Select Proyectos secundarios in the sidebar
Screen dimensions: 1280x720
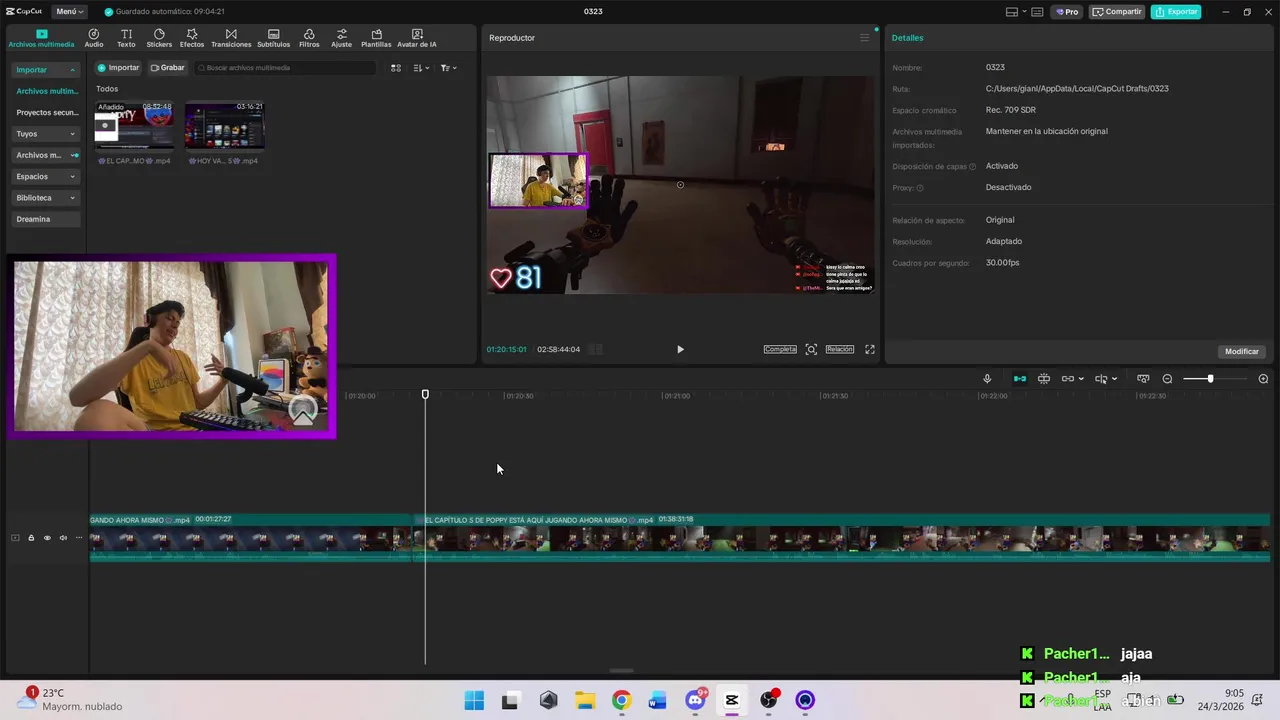pos(46,113)
